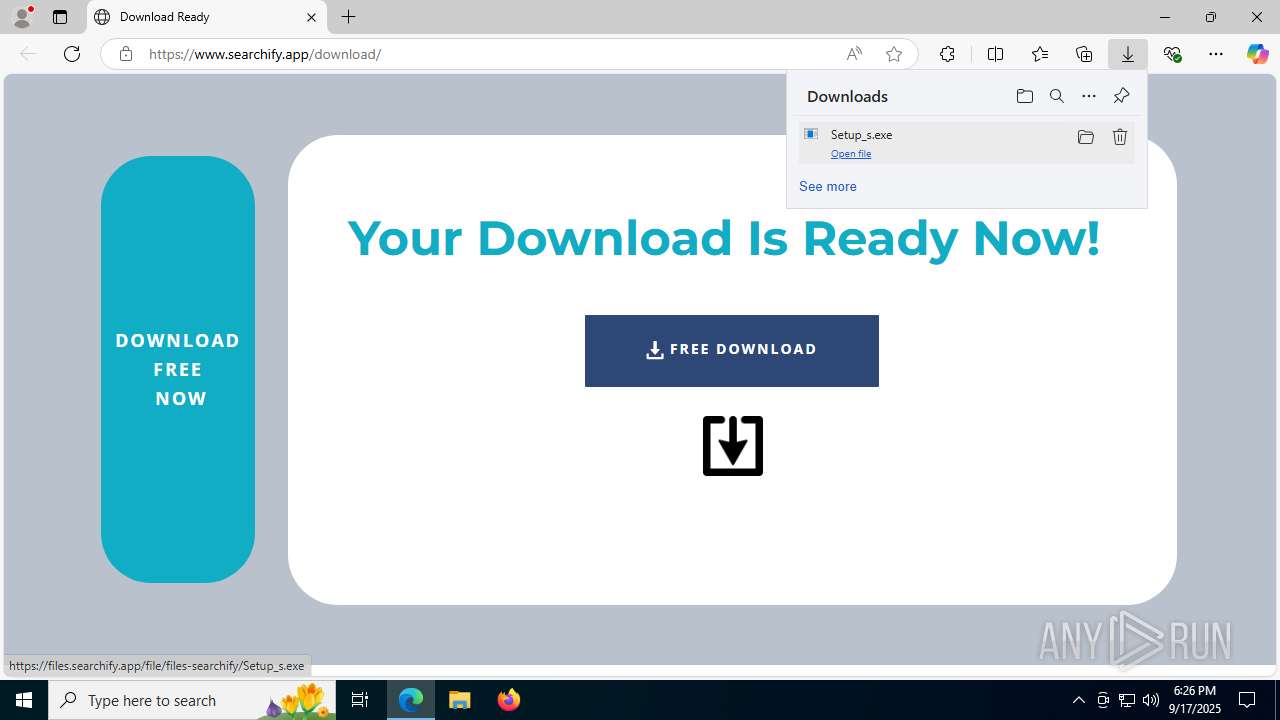Open the volume tray icon

(1150, 700)
